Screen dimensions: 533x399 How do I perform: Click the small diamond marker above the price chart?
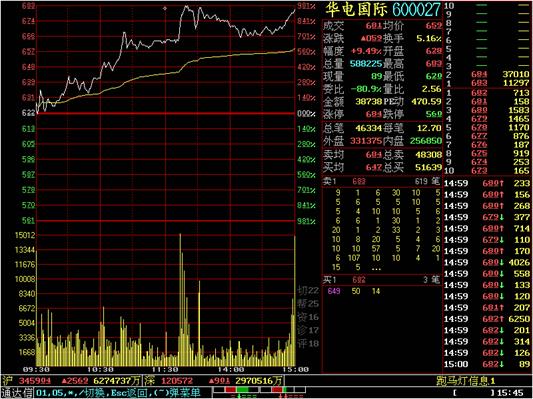click(165, 8)
